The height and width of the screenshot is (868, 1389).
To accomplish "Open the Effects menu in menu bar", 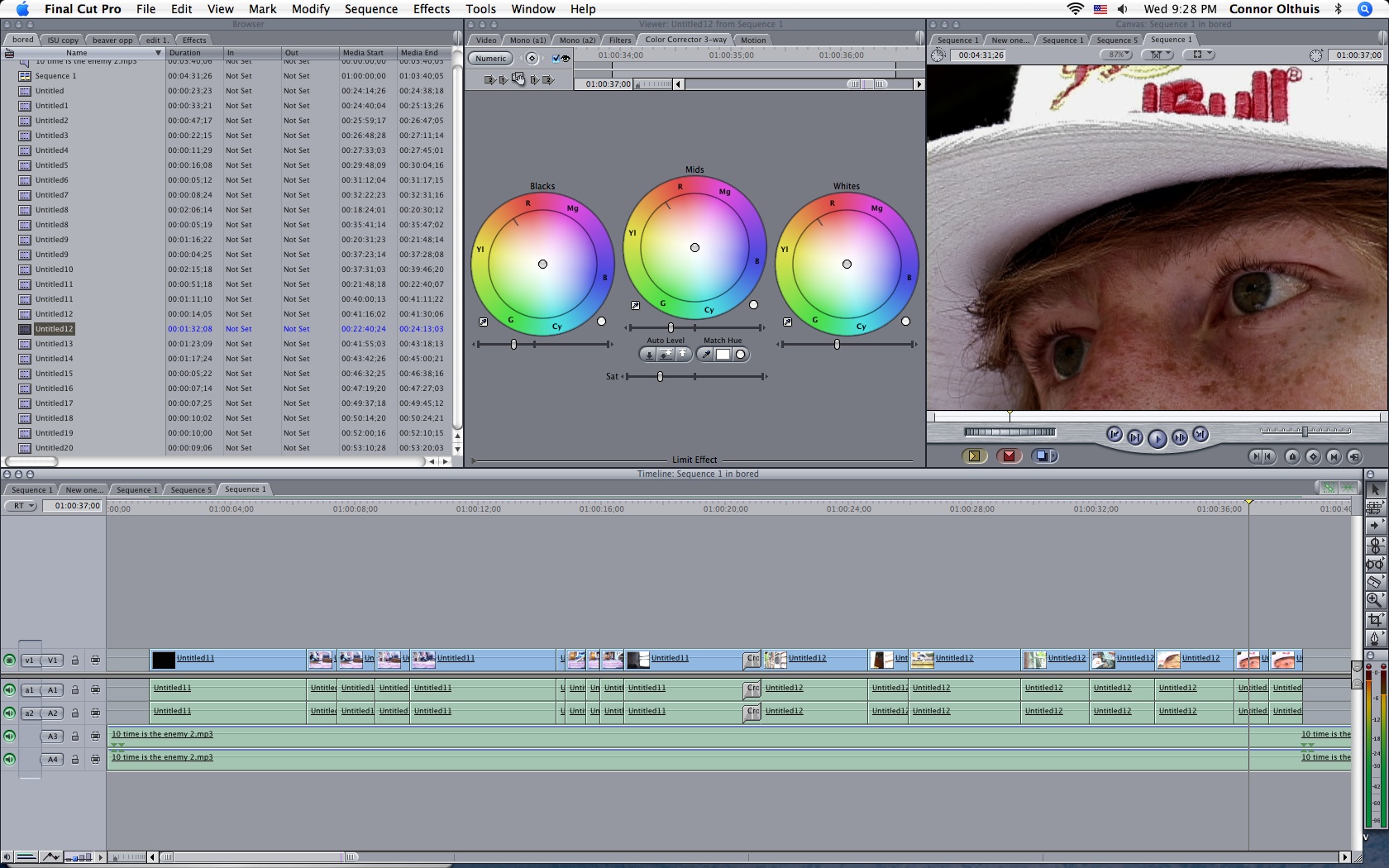I will [431, 9].
